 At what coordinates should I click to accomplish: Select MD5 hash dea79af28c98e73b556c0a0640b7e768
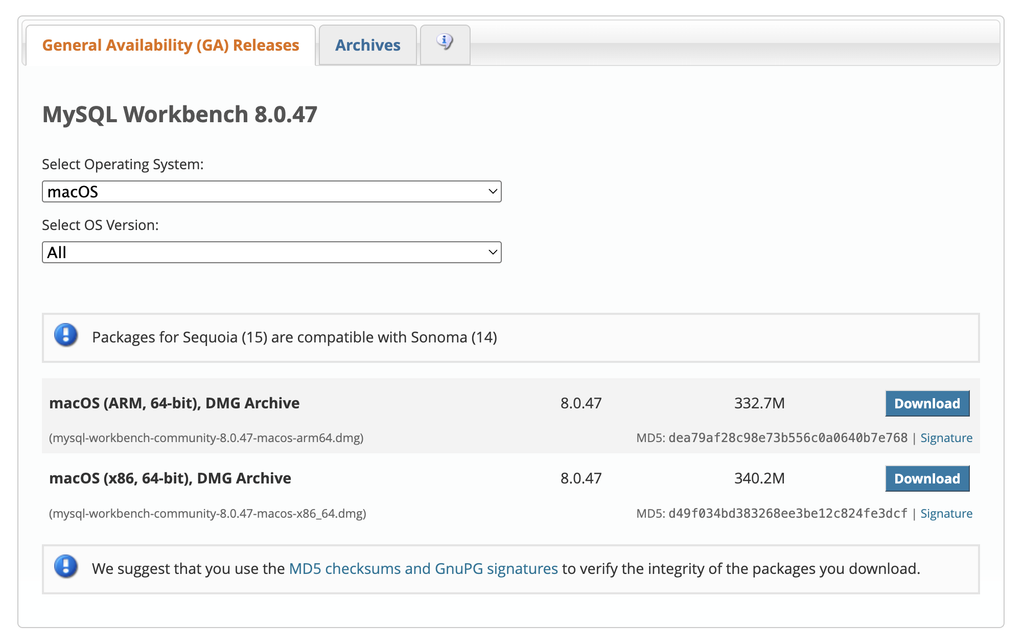point(788,438)
